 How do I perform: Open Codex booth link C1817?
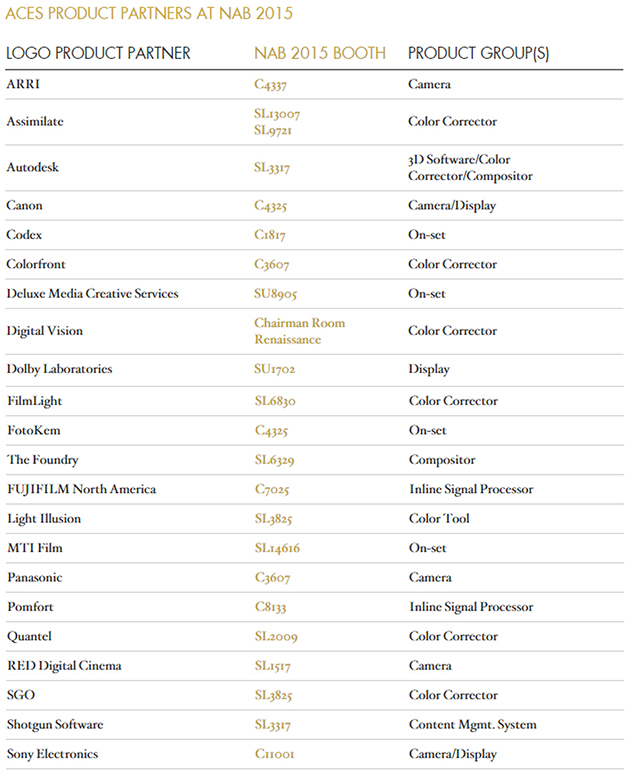[272, 235]
